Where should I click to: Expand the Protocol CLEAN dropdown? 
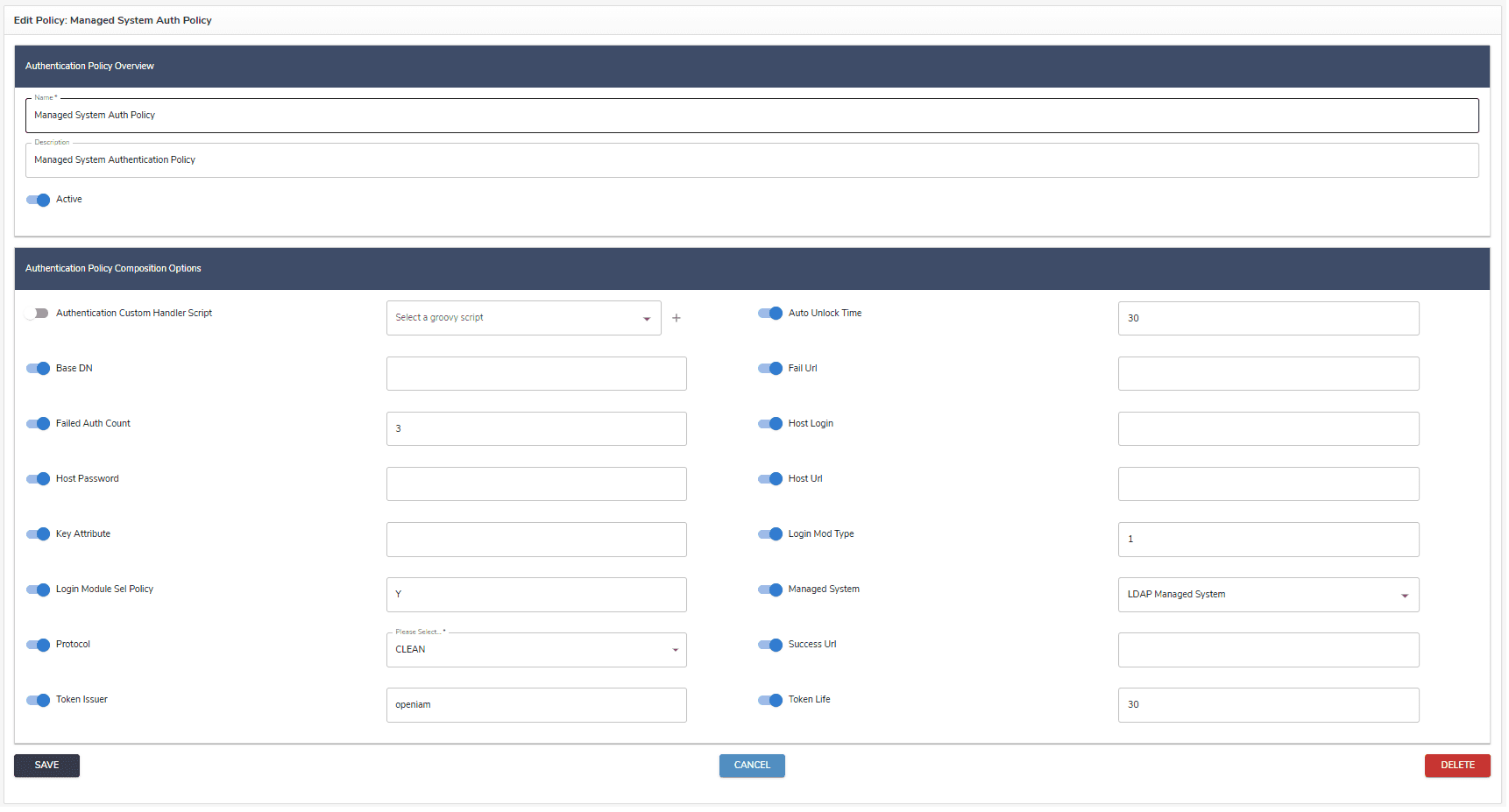(535, 650)
